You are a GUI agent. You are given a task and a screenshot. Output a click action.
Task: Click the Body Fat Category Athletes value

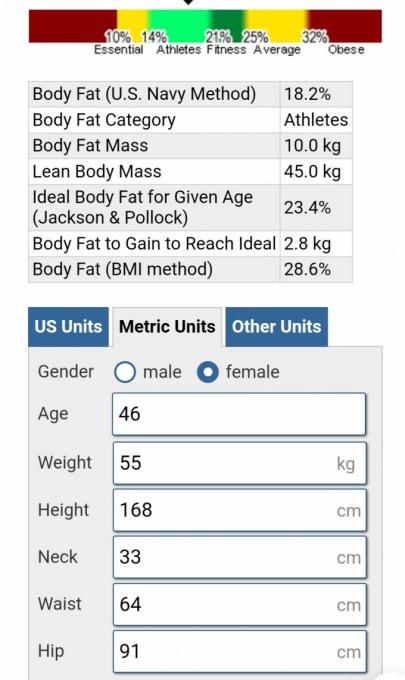coord(316,120)
